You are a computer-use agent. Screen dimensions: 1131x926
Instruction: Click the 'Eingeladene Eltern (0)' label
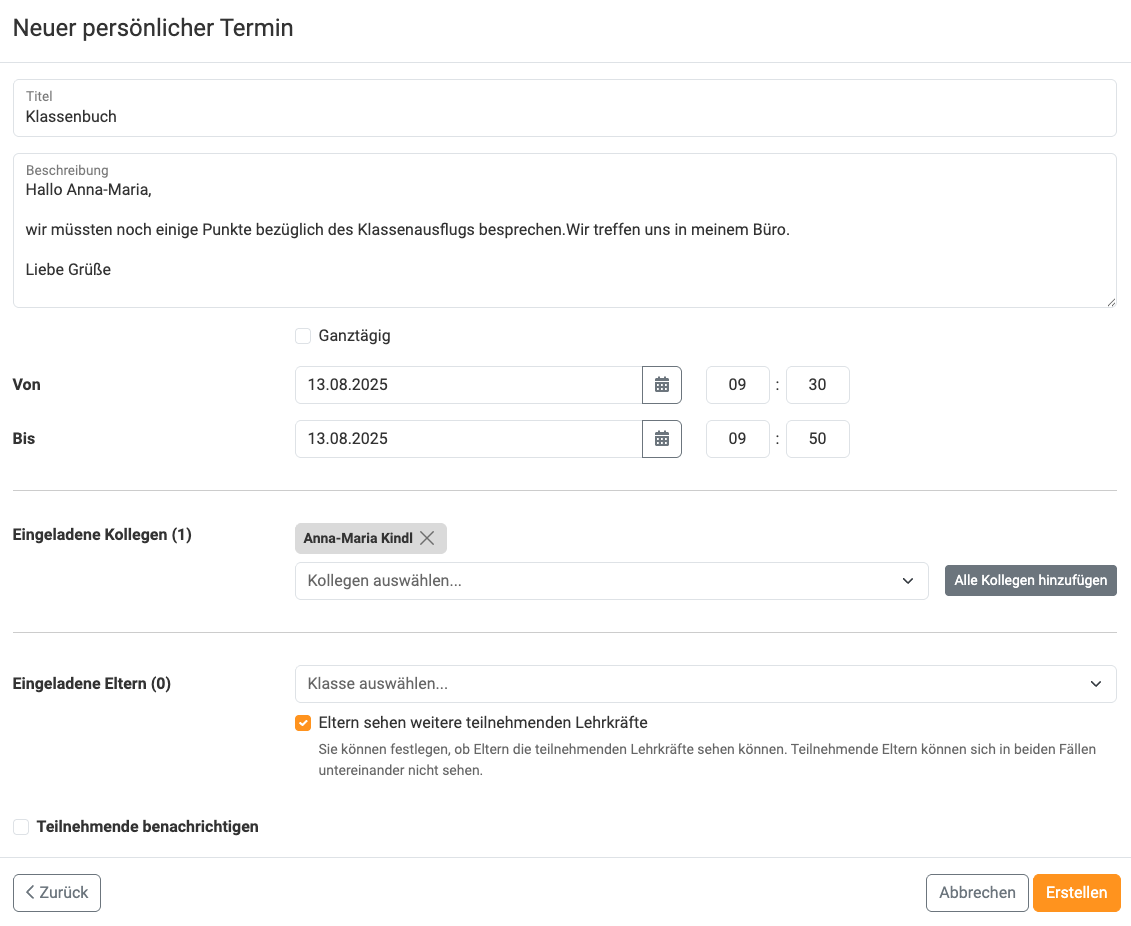pos(92,684)
